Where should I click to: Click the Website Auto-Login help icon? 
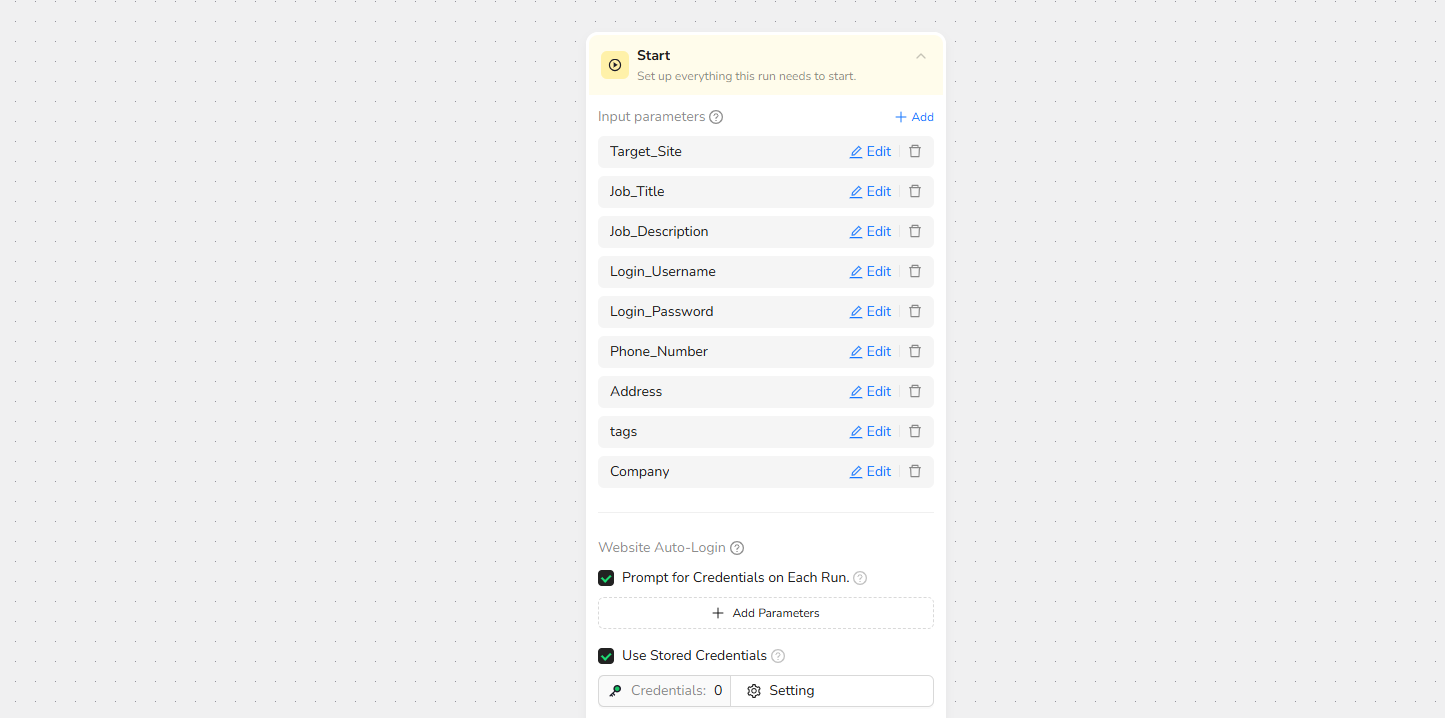click(737, 548)
